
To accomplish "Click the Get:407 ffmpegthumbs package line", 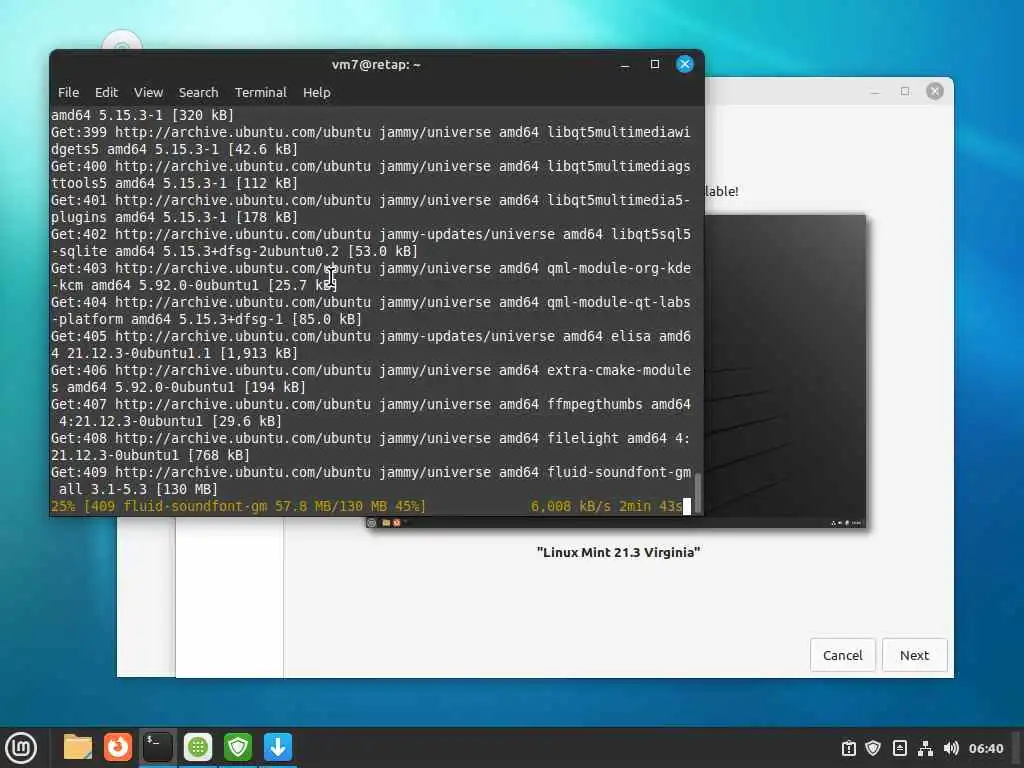I will click(371, 413).
